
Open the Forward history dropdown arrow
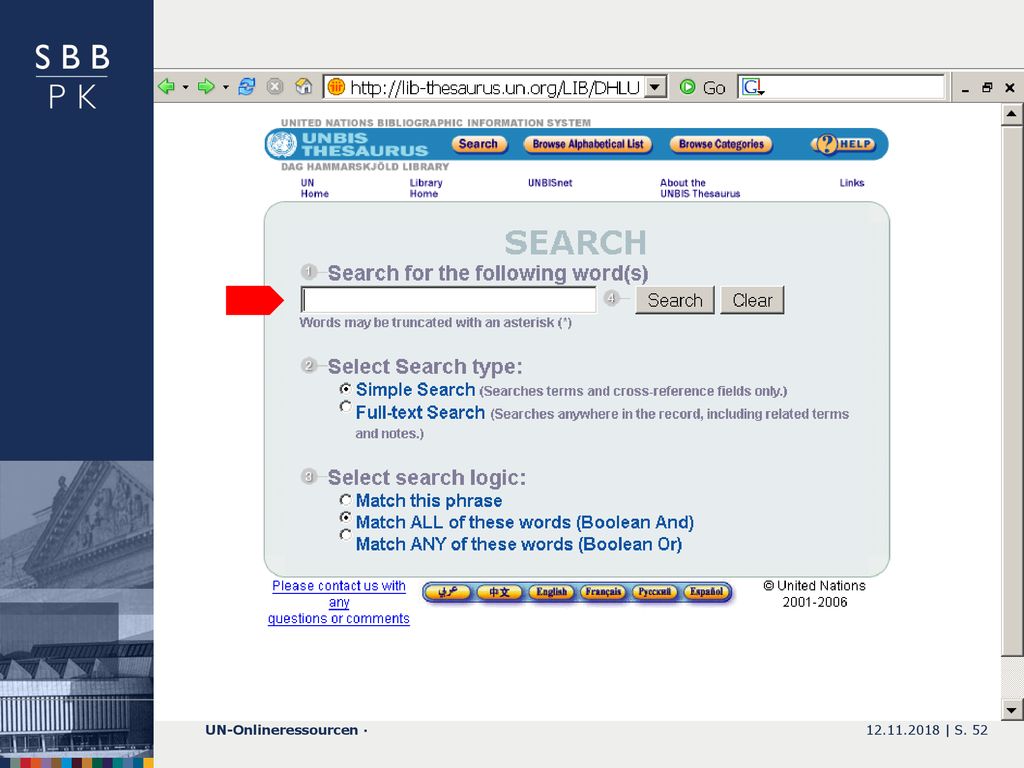point(225,87)
